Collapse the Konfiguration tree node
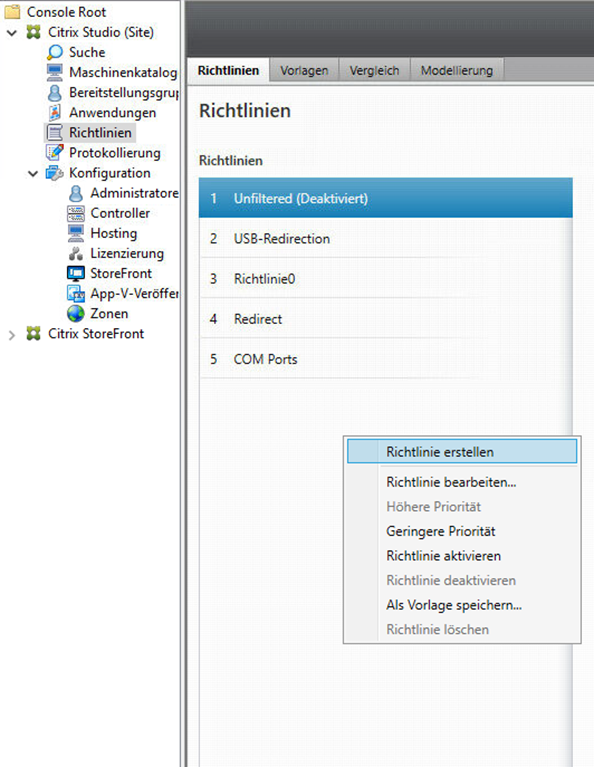The width and height of the screenshot is (594, 767). (x=33, y=173)
